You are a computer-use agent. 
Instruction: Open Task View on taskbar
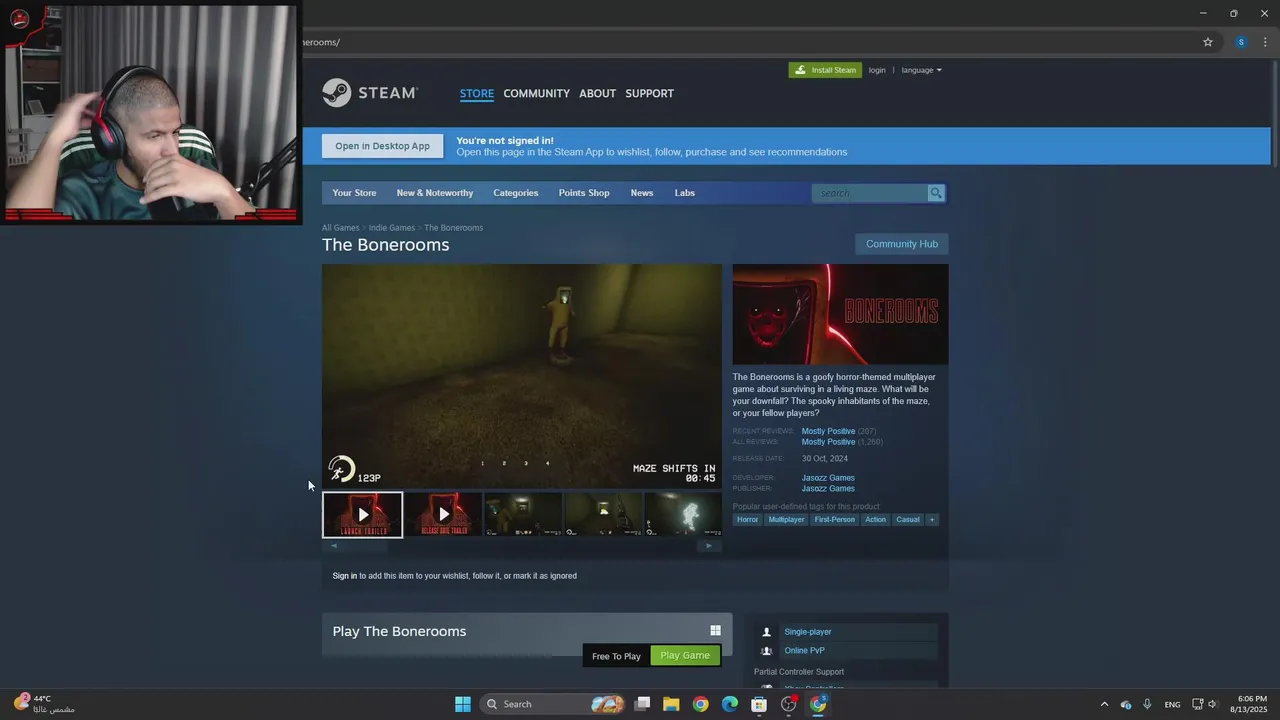pyautogui.click(x=643, y=704)
